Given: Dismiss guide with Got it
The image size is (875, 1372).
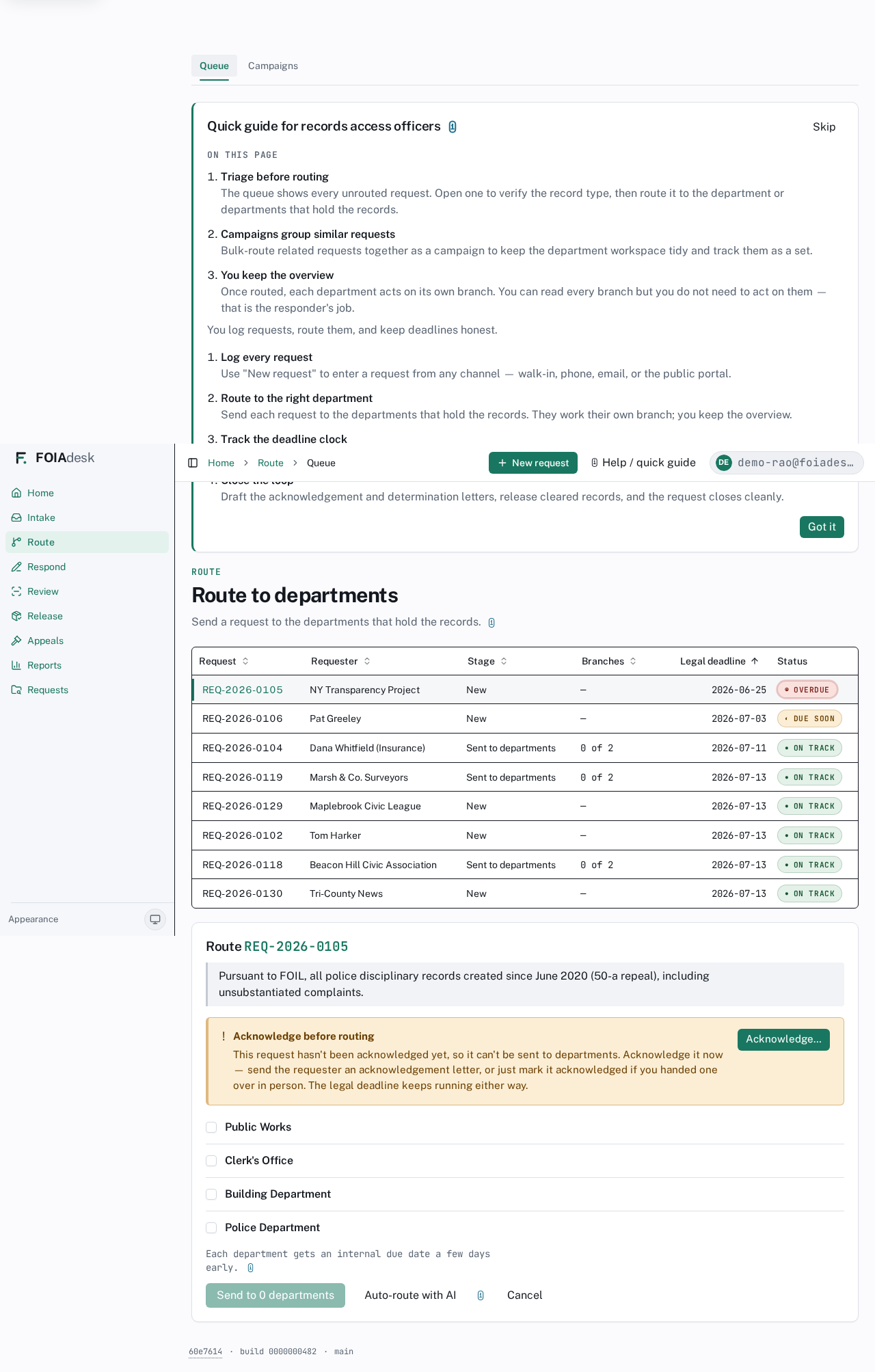Looking at the screenshot, I should click(x=822, y=527).
